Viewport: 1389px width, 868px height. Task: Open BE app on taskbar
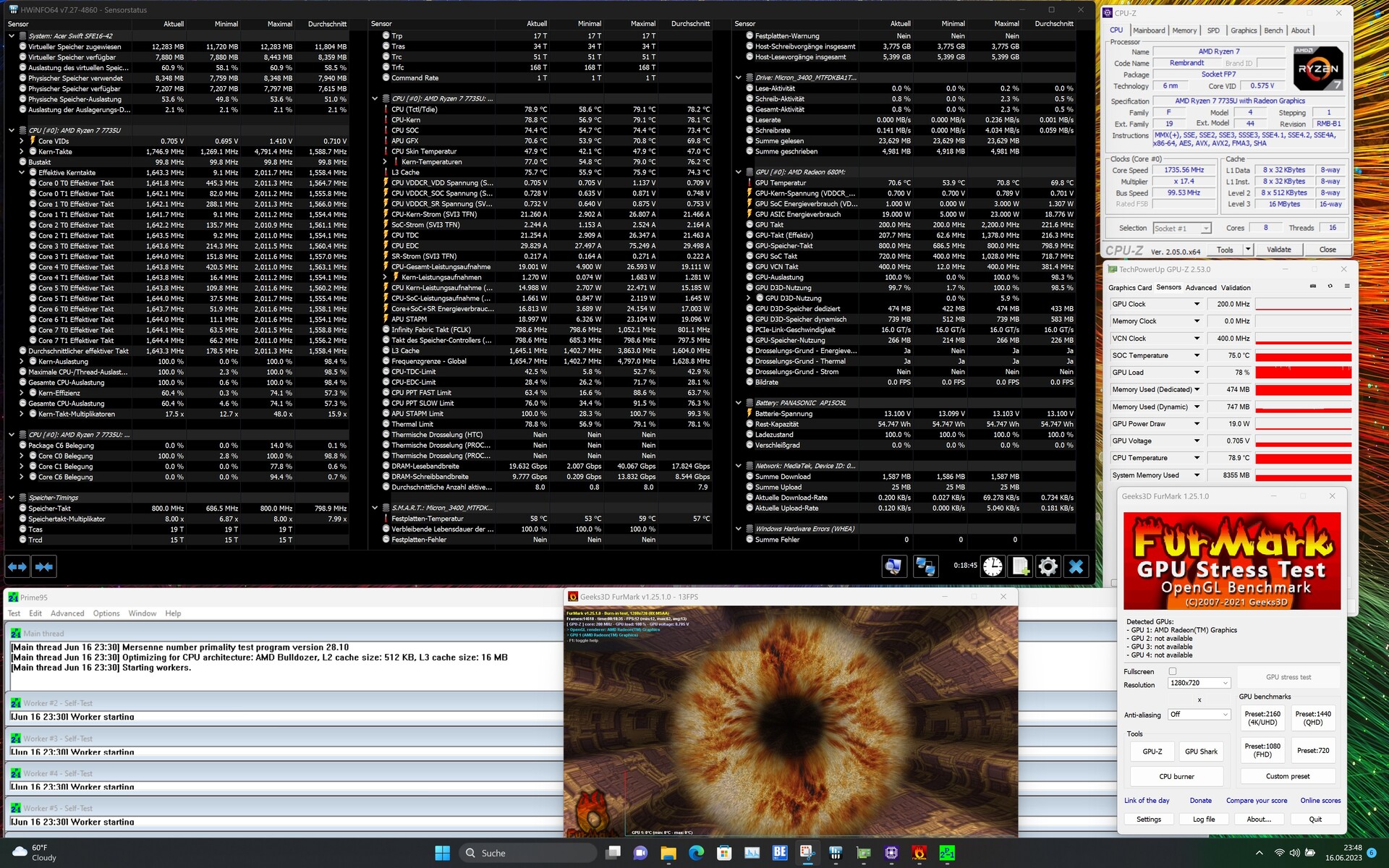click(780, 853)
